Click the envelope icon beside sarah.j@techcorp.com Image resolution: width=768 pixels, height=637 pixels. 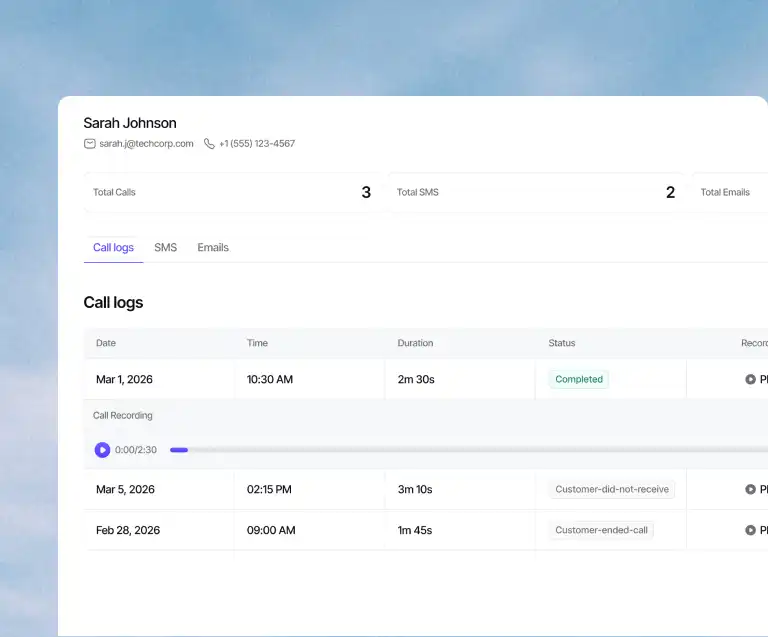click(90, 143)
